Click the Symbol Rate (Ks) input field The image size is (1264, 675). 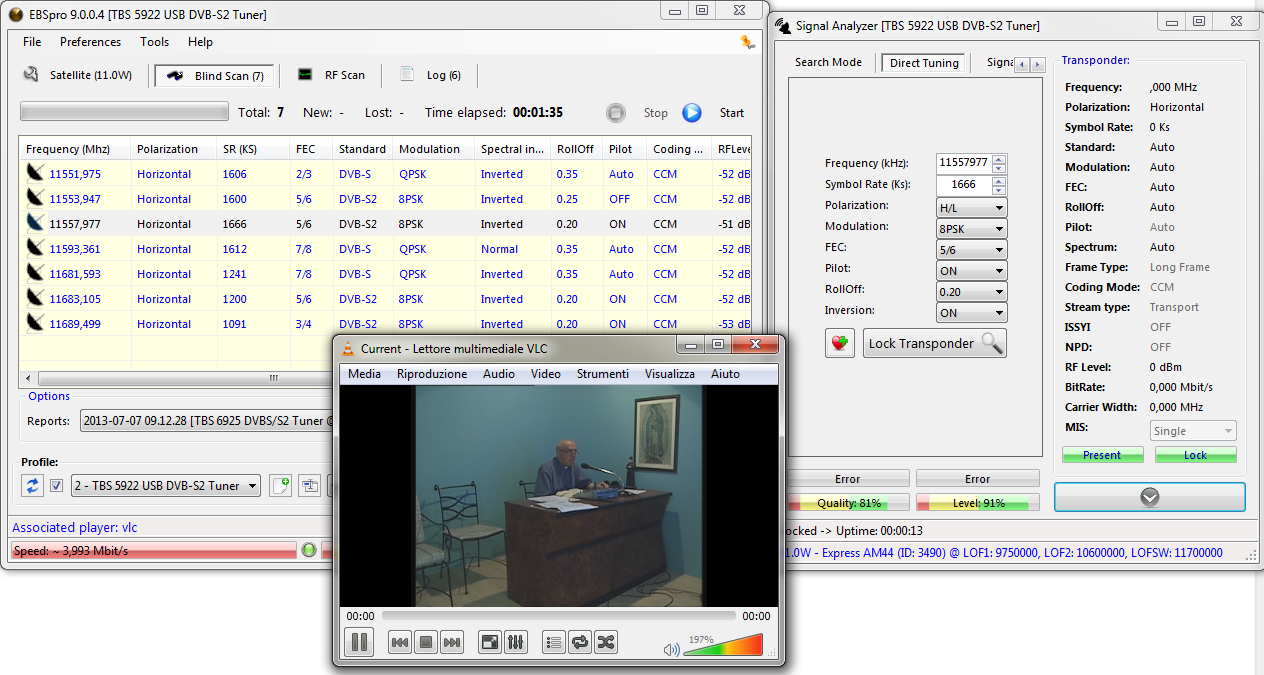click(x=964, y=184)
